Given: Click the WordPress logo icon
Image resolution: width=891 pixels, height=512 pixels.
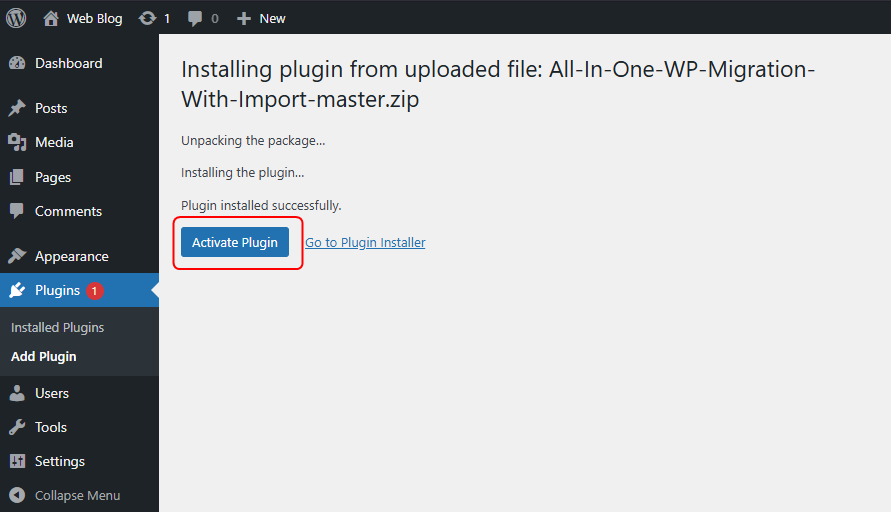Looking at the screenshot, I should click(16, 18).
